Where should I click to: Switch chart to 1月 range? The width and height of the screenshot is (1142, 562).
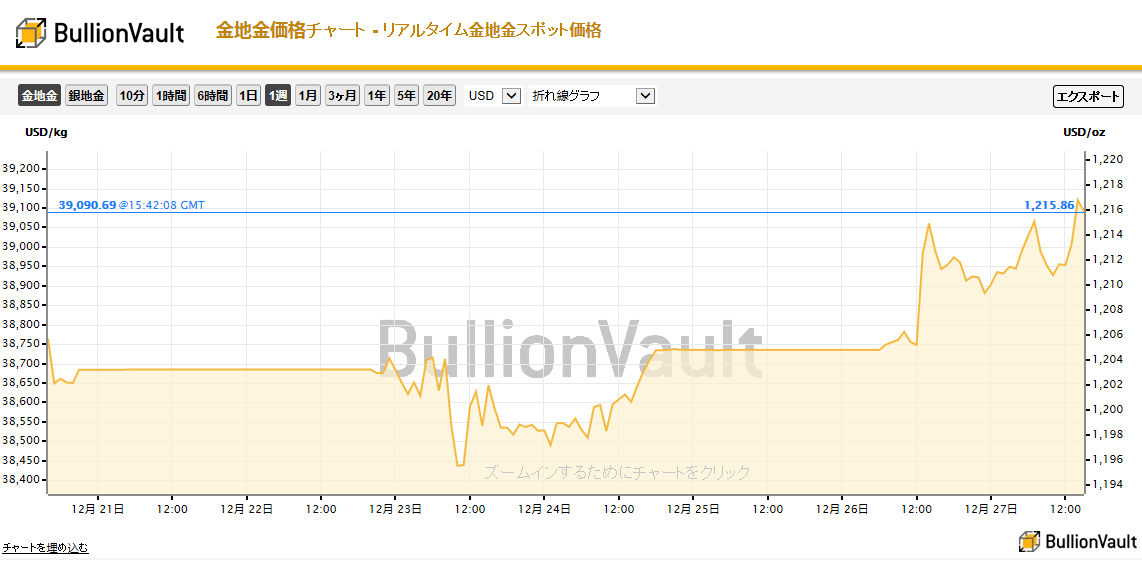(308, 95)
